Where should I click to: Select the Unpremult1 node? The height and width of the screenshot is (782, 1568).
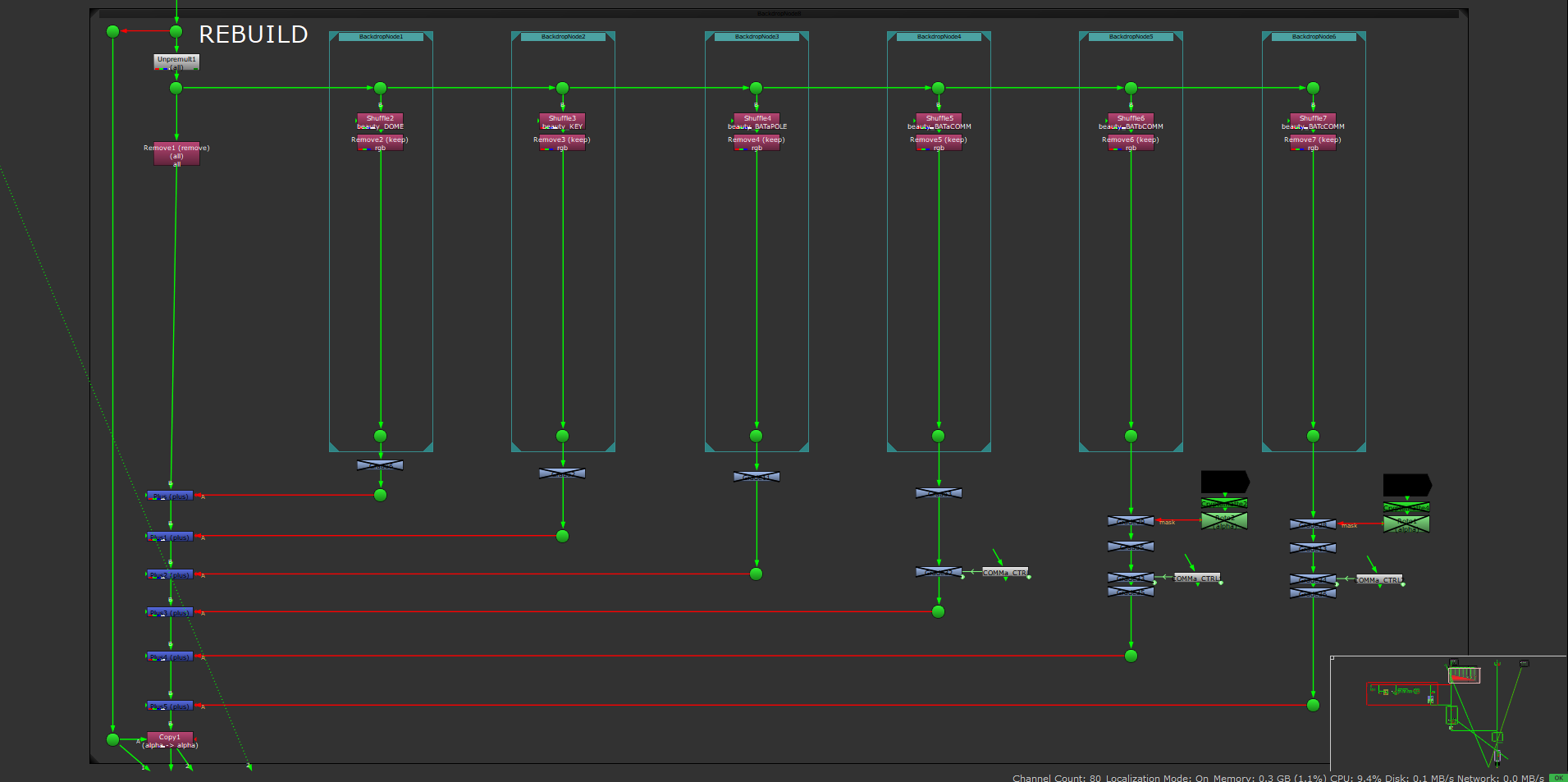(x=176, y=61)
